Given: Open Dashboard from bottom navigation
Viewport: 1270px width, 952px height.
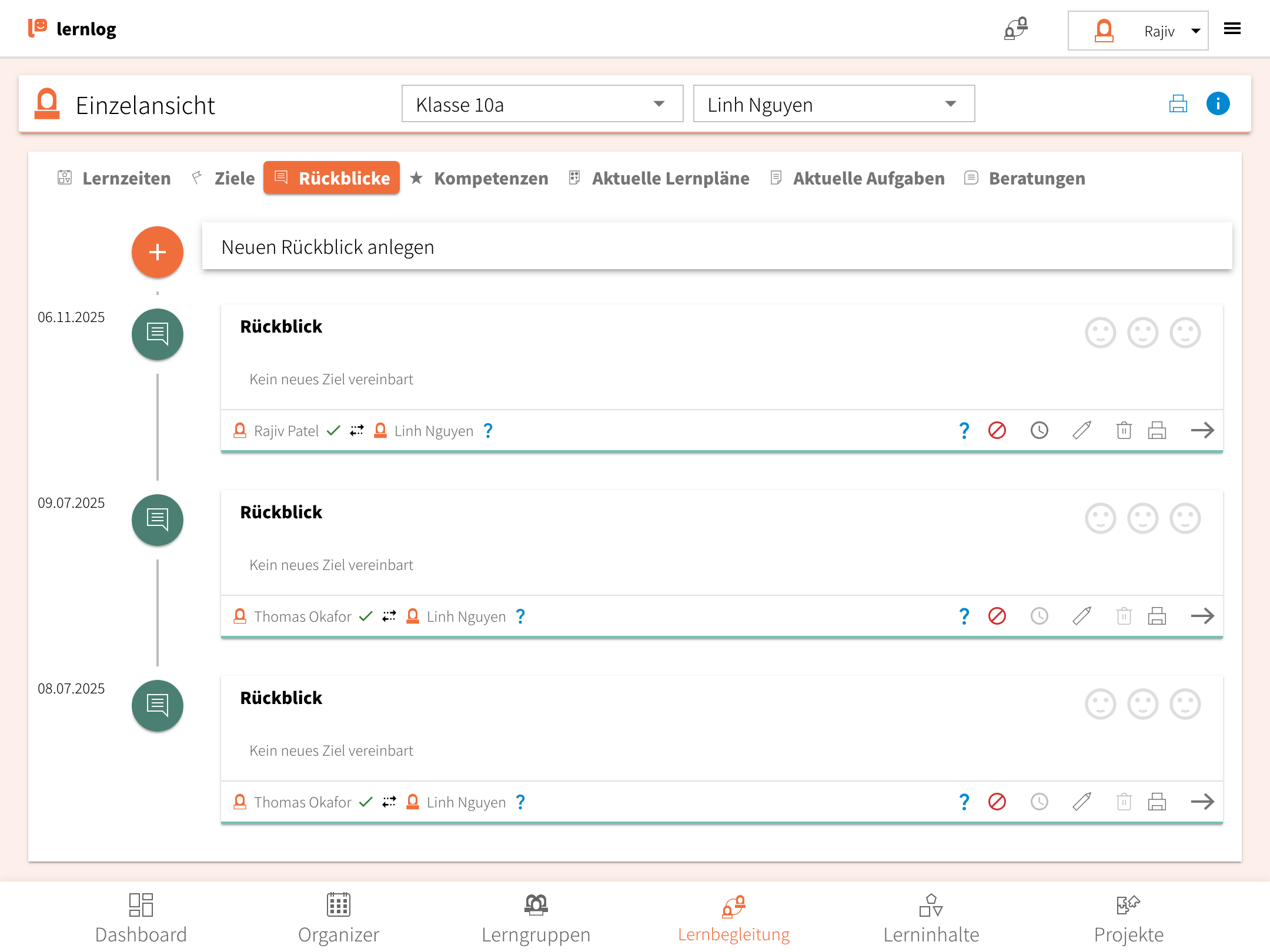Looking at the screenshot, I should [x=141, y=918].
